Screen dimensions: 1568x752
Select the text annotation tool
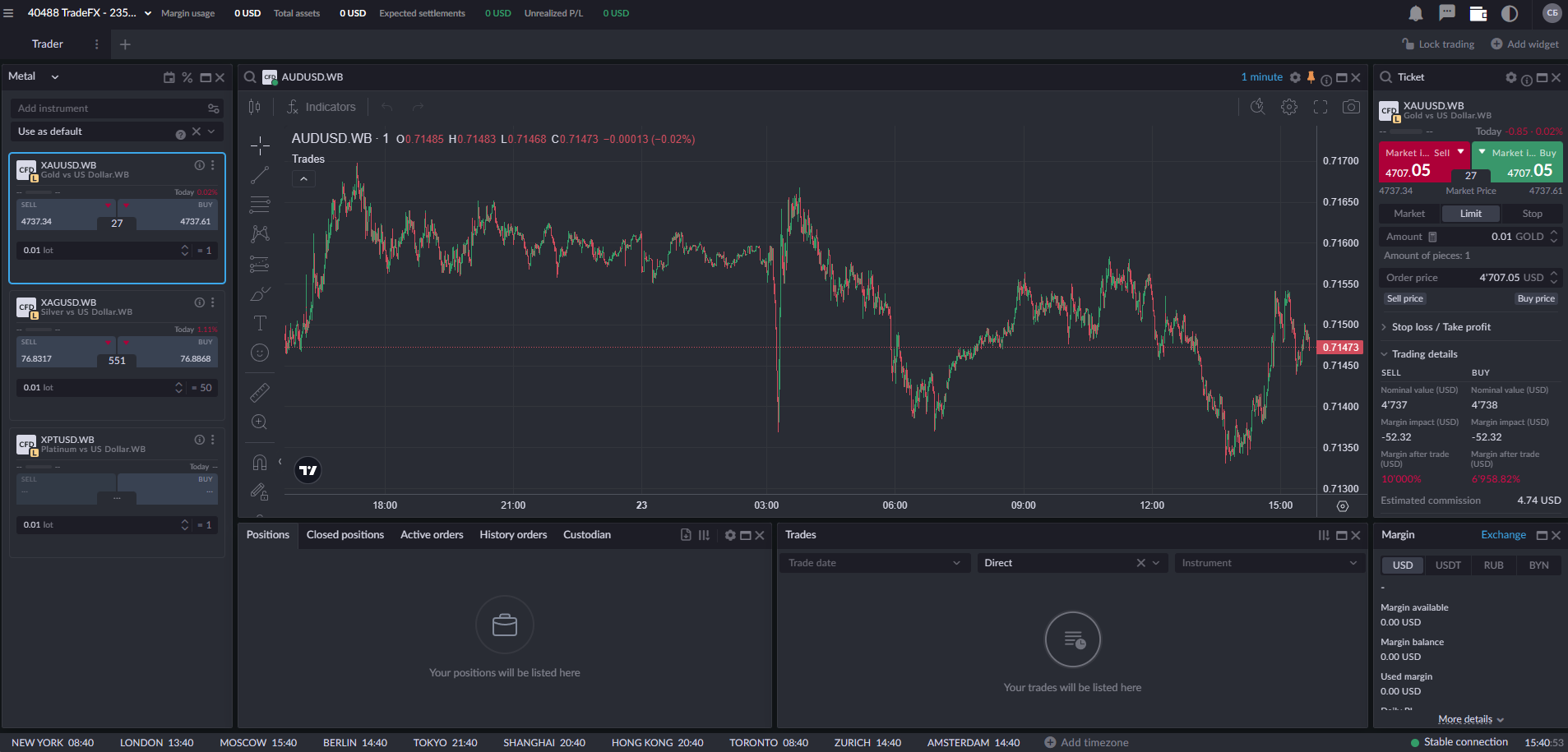point(260,323)
